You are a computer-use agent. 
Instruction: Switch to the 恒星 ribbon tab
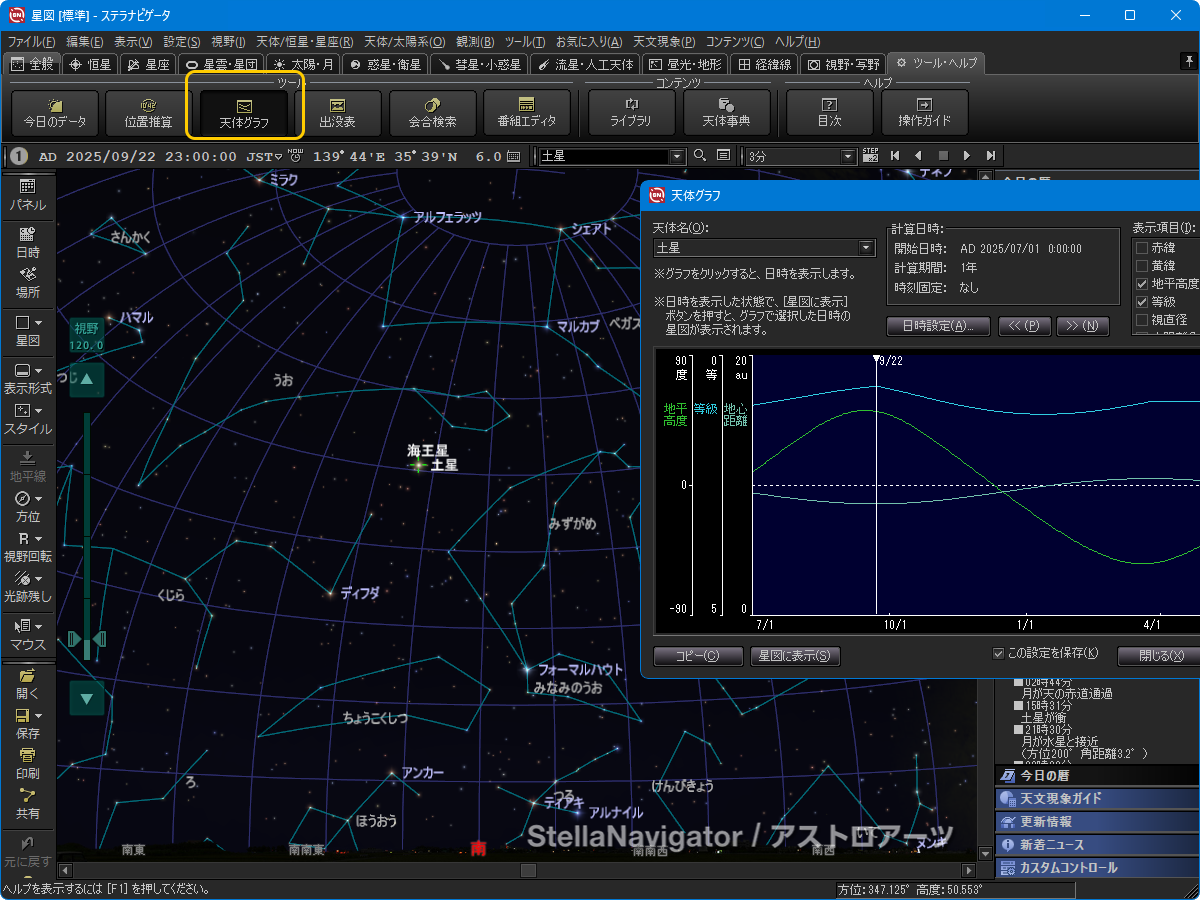tap(90, 64)
